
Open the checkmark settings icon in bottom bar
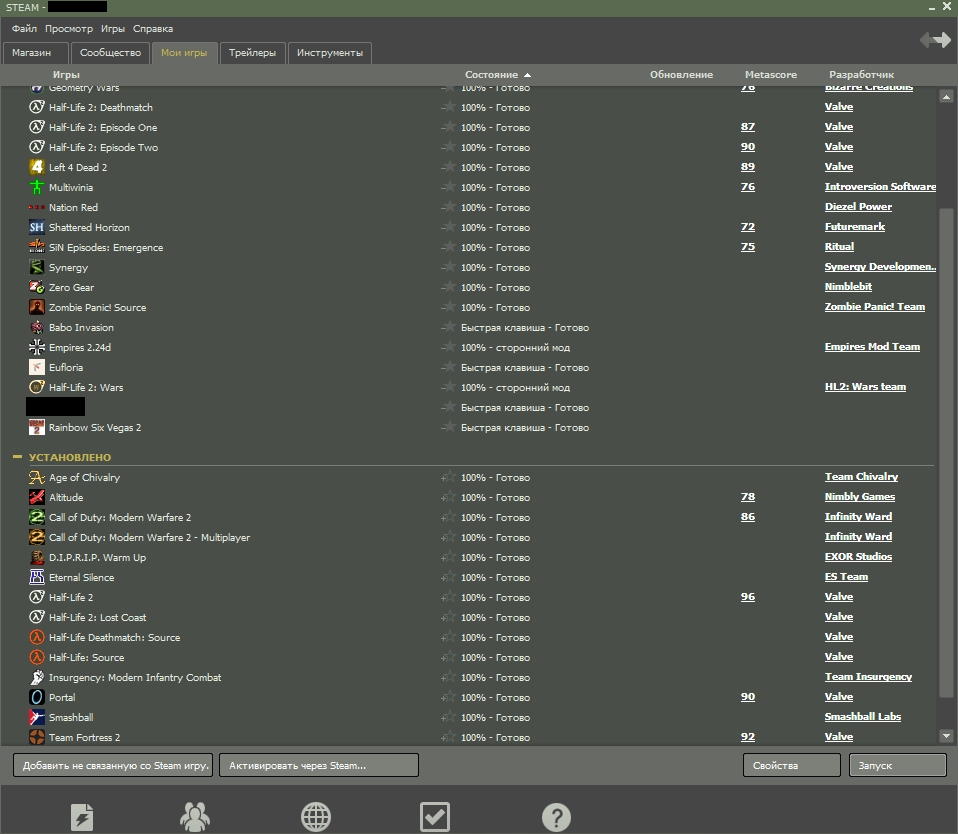click(435, 817)
